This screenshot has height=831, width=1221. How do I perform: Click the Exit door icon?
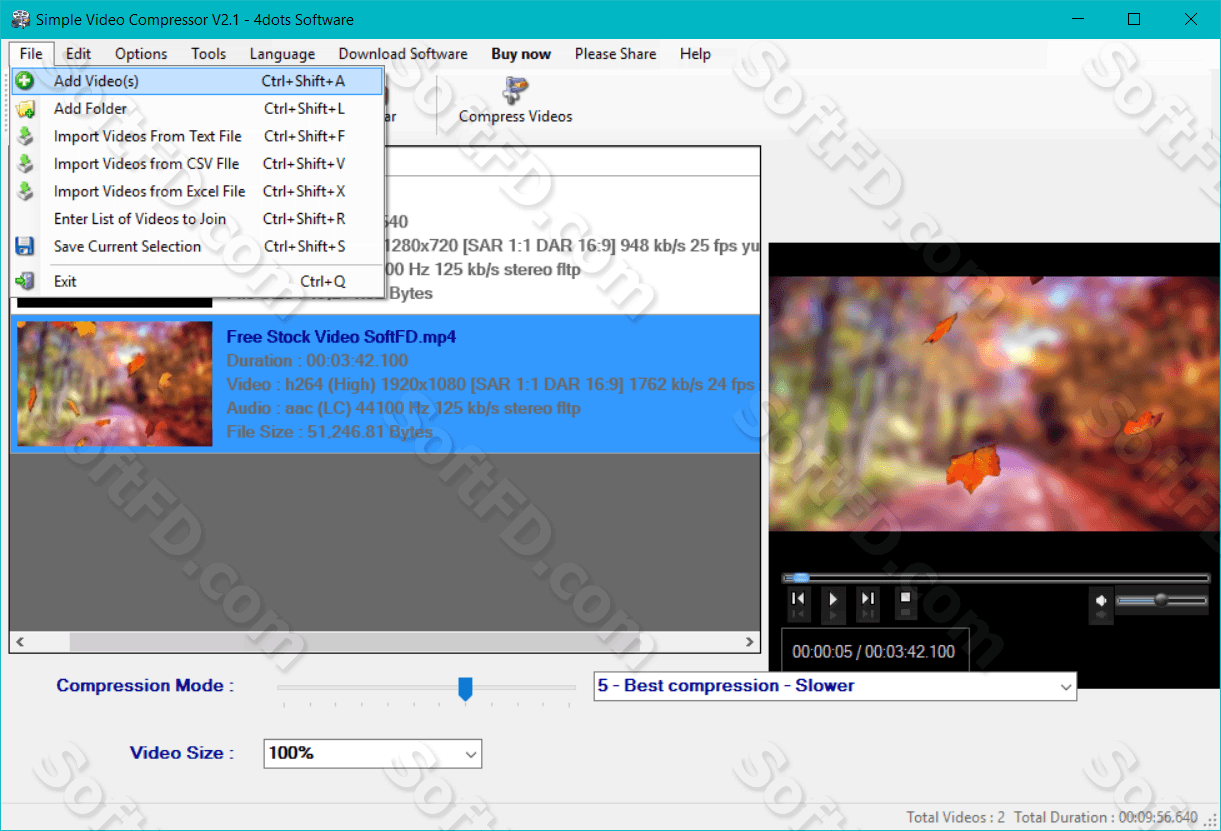point(25,281)
